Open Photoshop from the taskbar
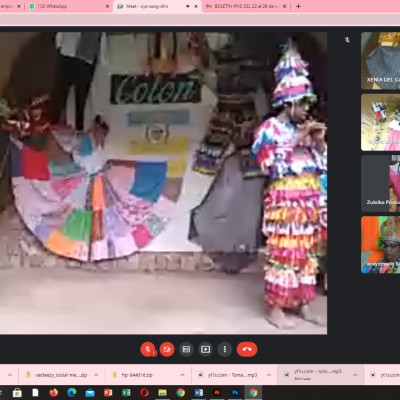The image size is (400, 400). pos(235,393)
